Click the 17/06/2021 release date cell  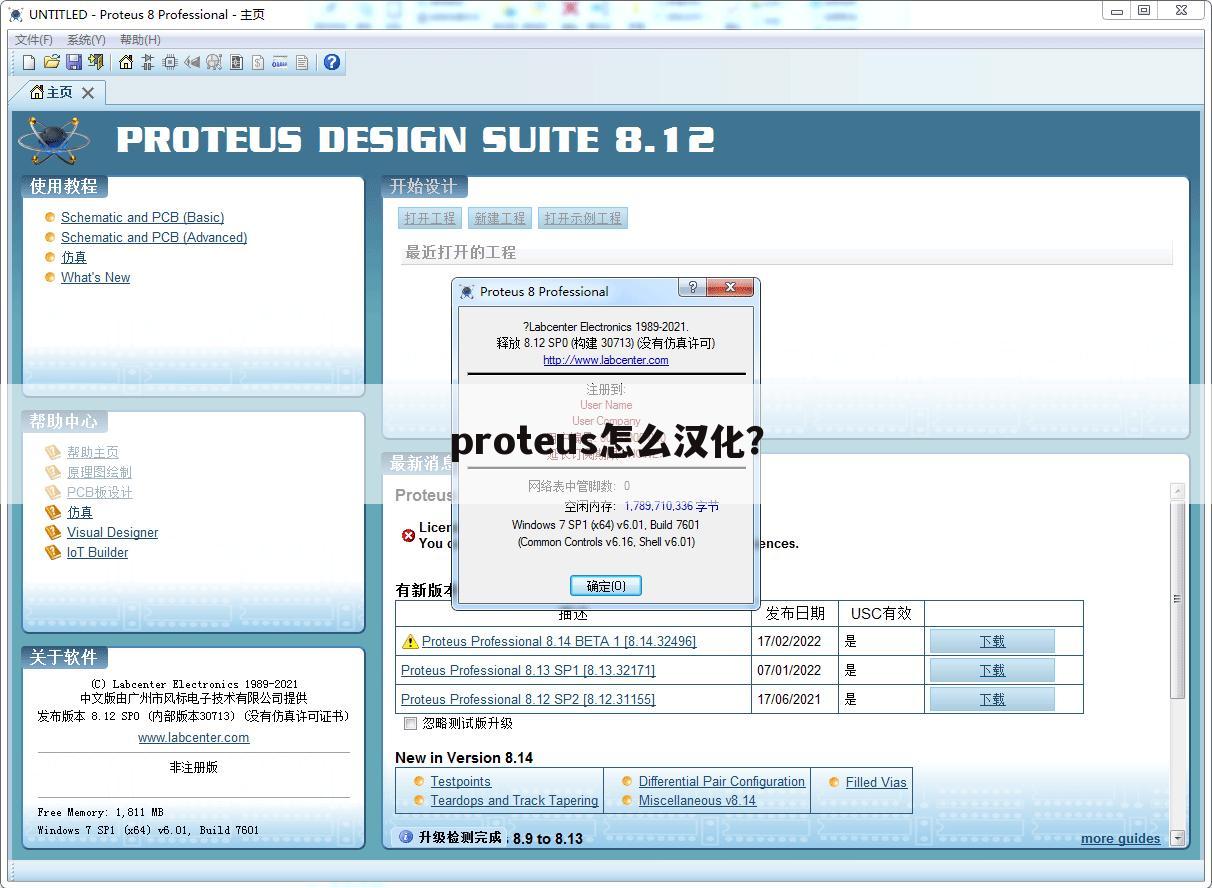[x=795, y=699]
